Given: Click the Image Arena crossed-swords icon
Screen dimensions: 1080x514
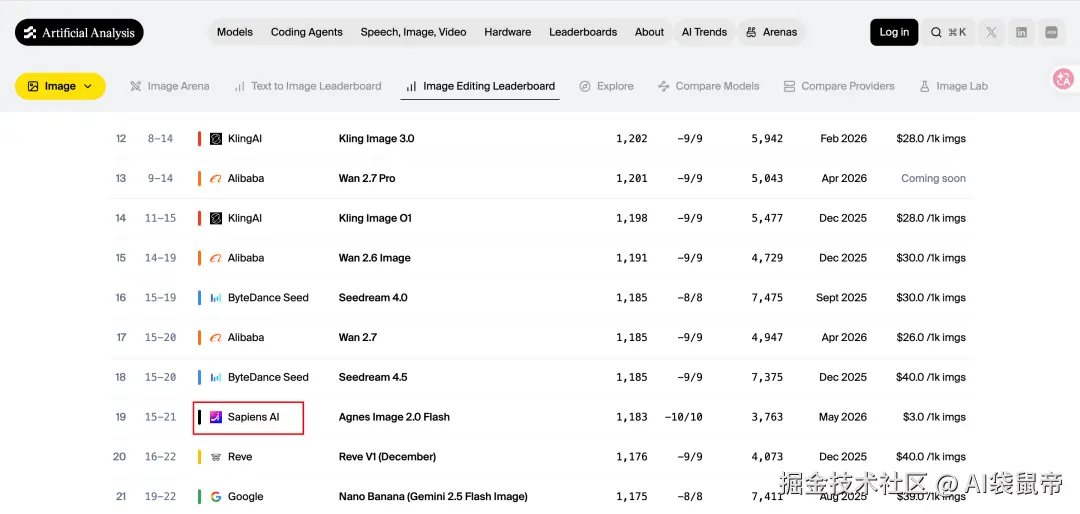Looking at the screenshot, I should click(x=136, y=86).
